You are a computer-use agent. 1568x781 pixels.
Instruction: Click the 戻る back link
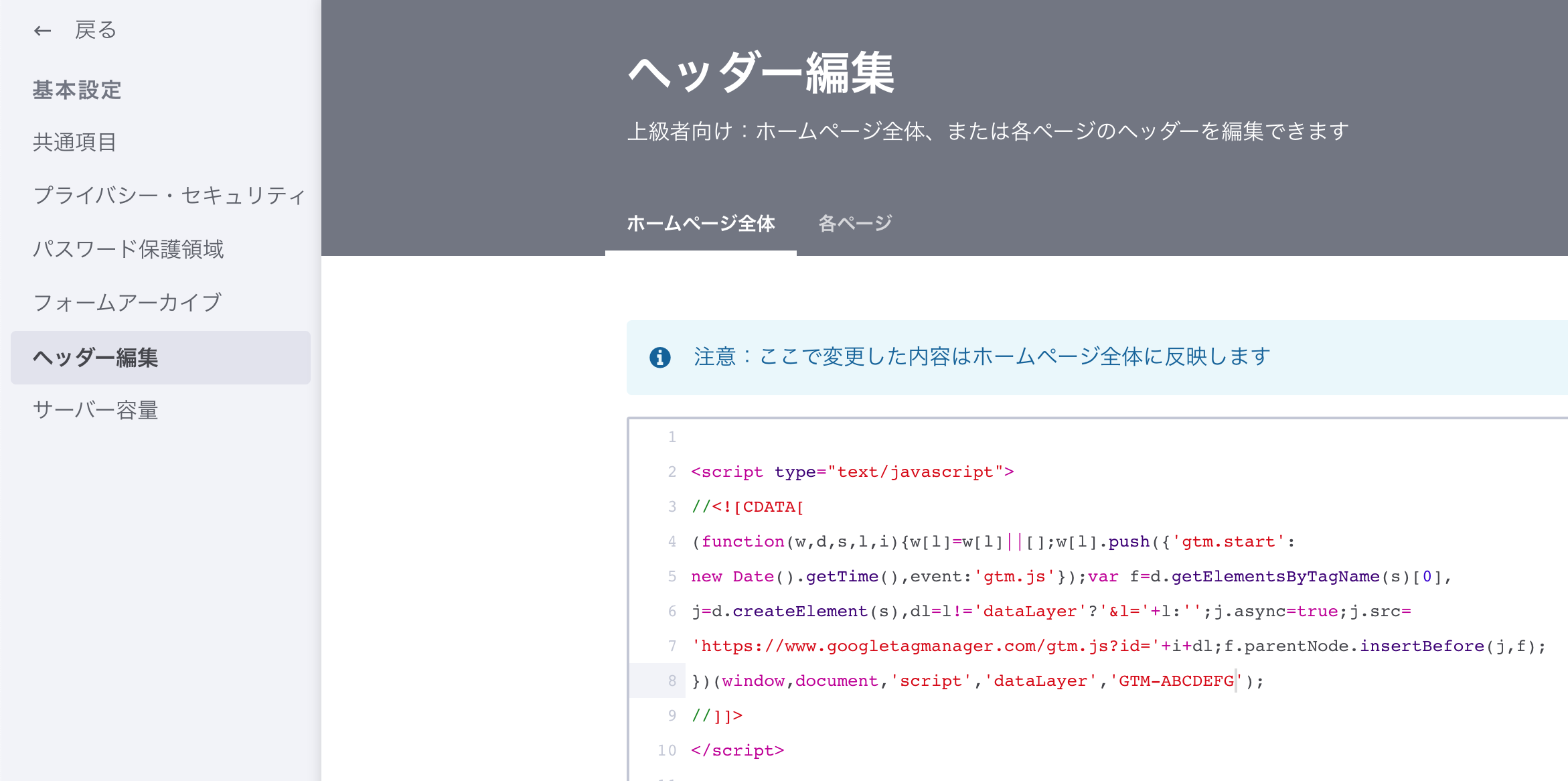[x=96, y=31]
